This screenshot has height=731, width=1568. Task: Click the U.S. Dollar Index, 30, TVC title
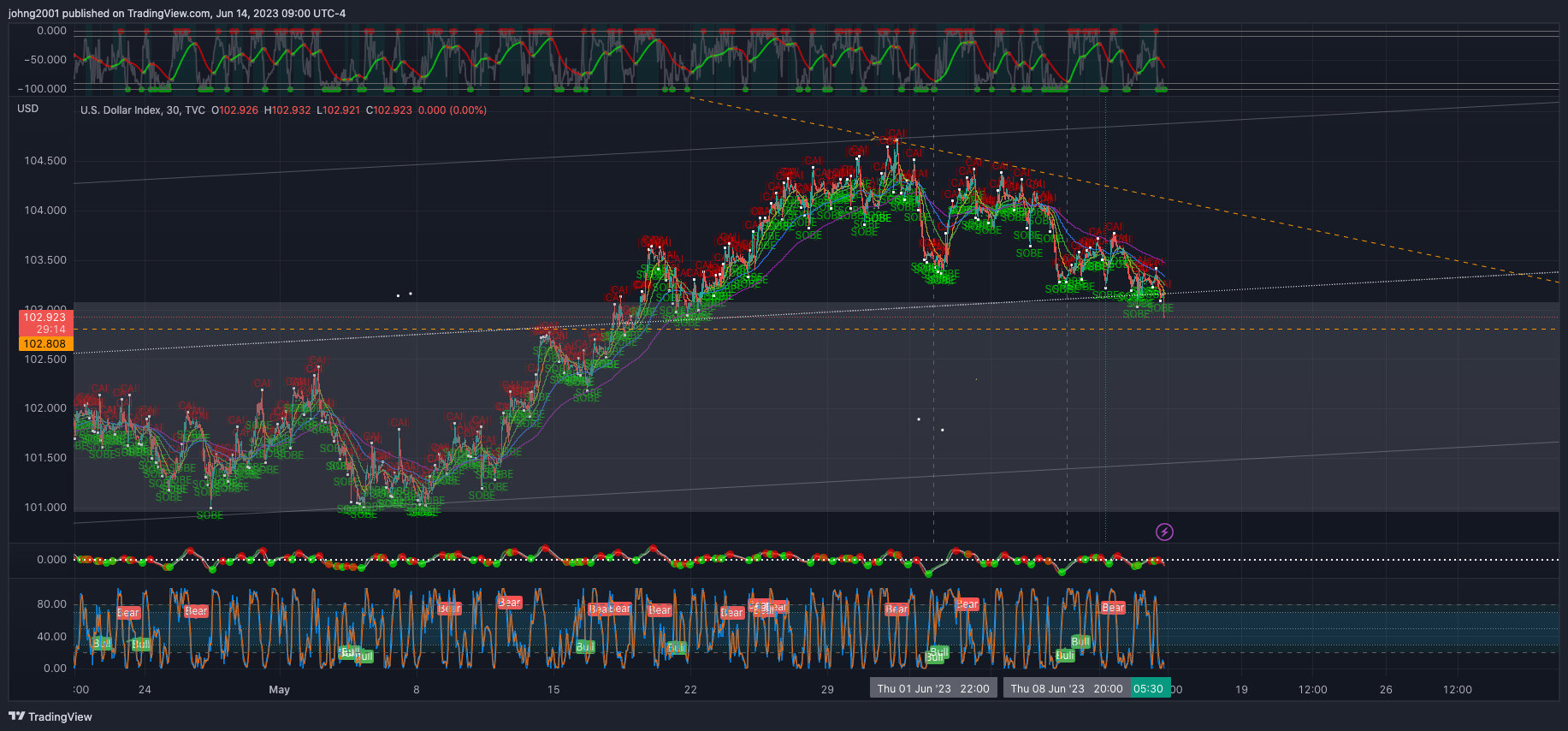coord(143,110)
